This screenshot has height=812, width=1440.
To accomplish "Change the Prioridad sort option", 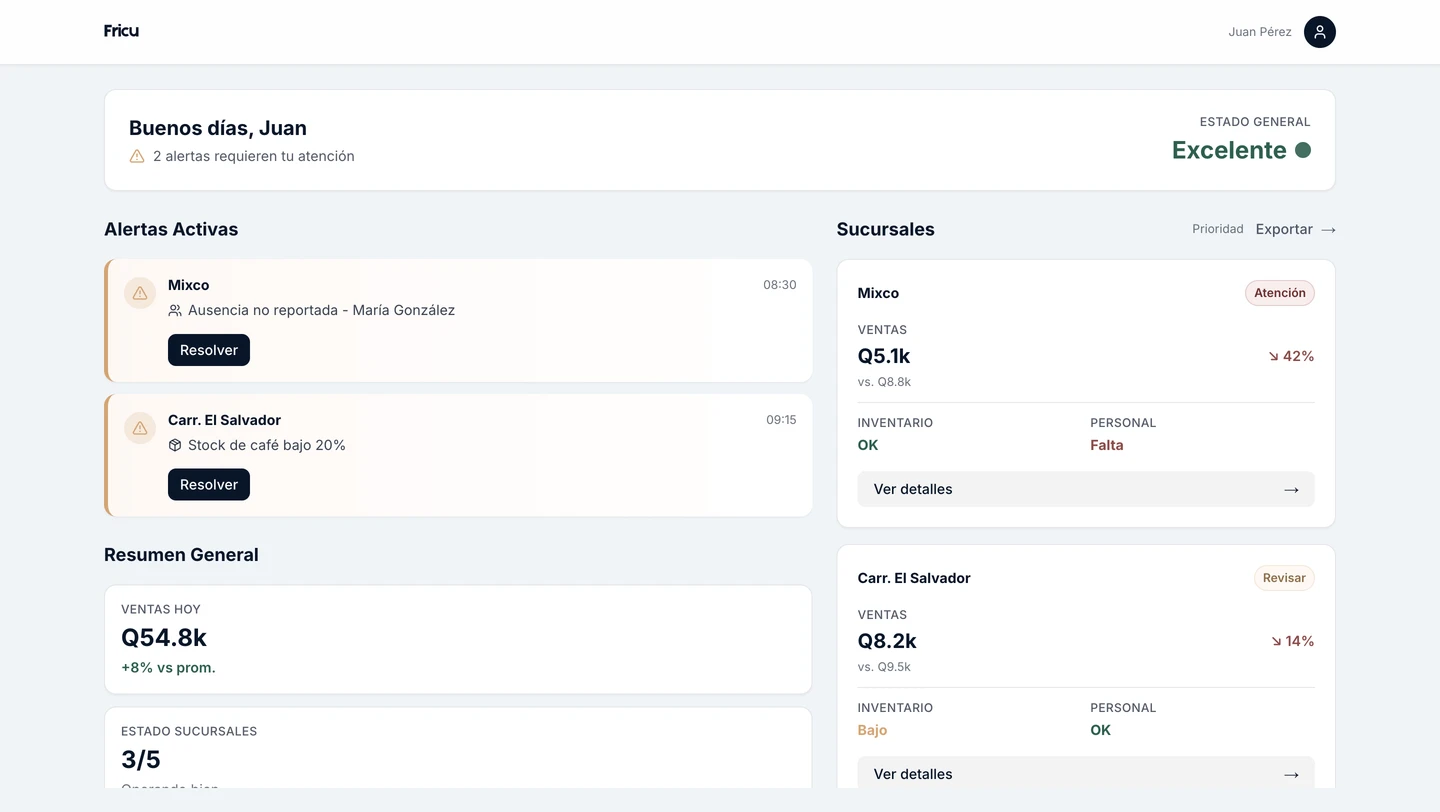I will tap(1217, 229).
